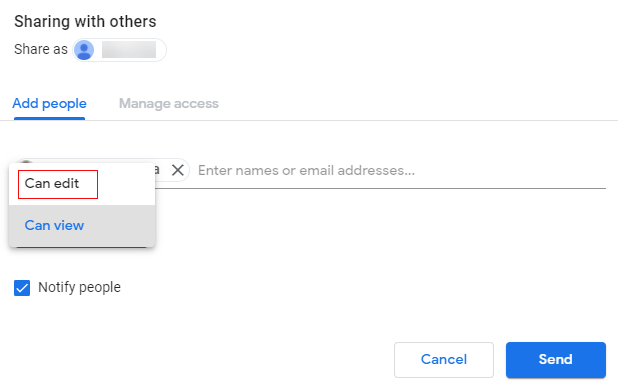Click the Notify people label text
This screenshot has width=618, height=388.
[x=79, y=287]
